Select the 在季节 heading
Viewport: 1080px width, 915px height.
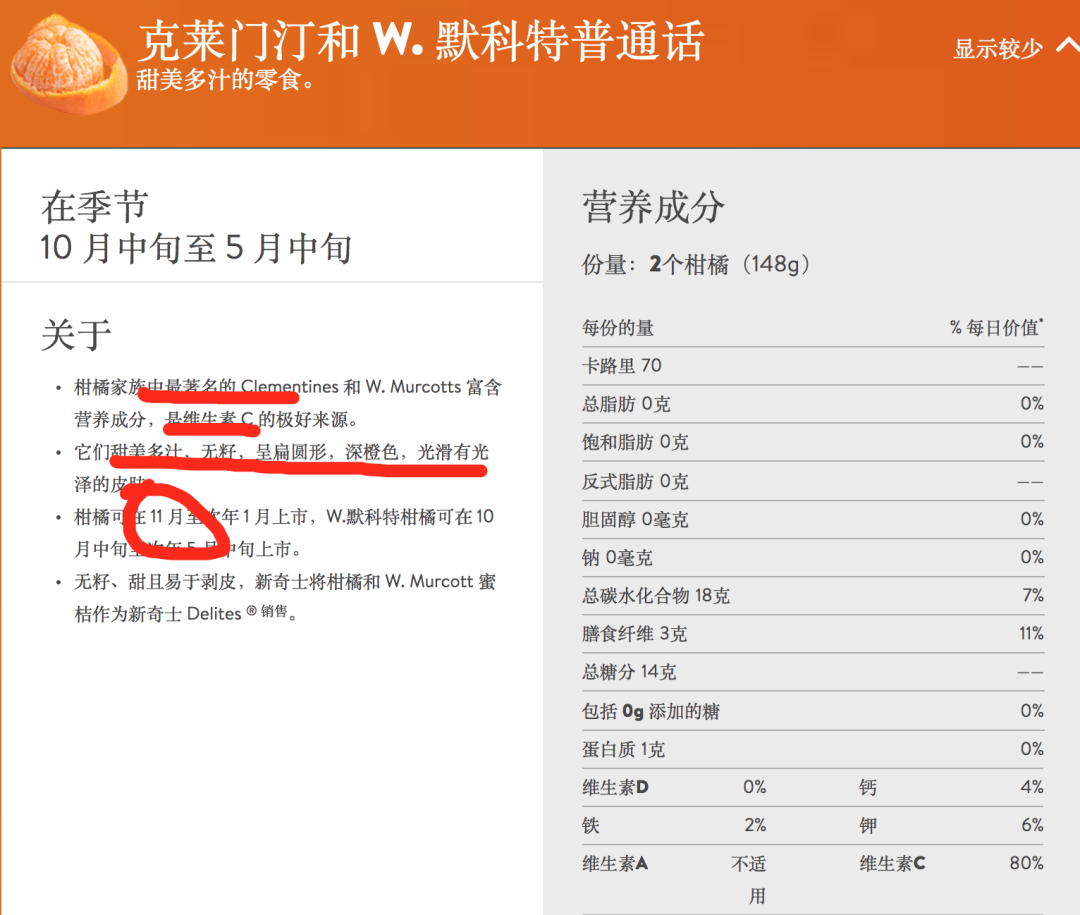pos(94,207)
